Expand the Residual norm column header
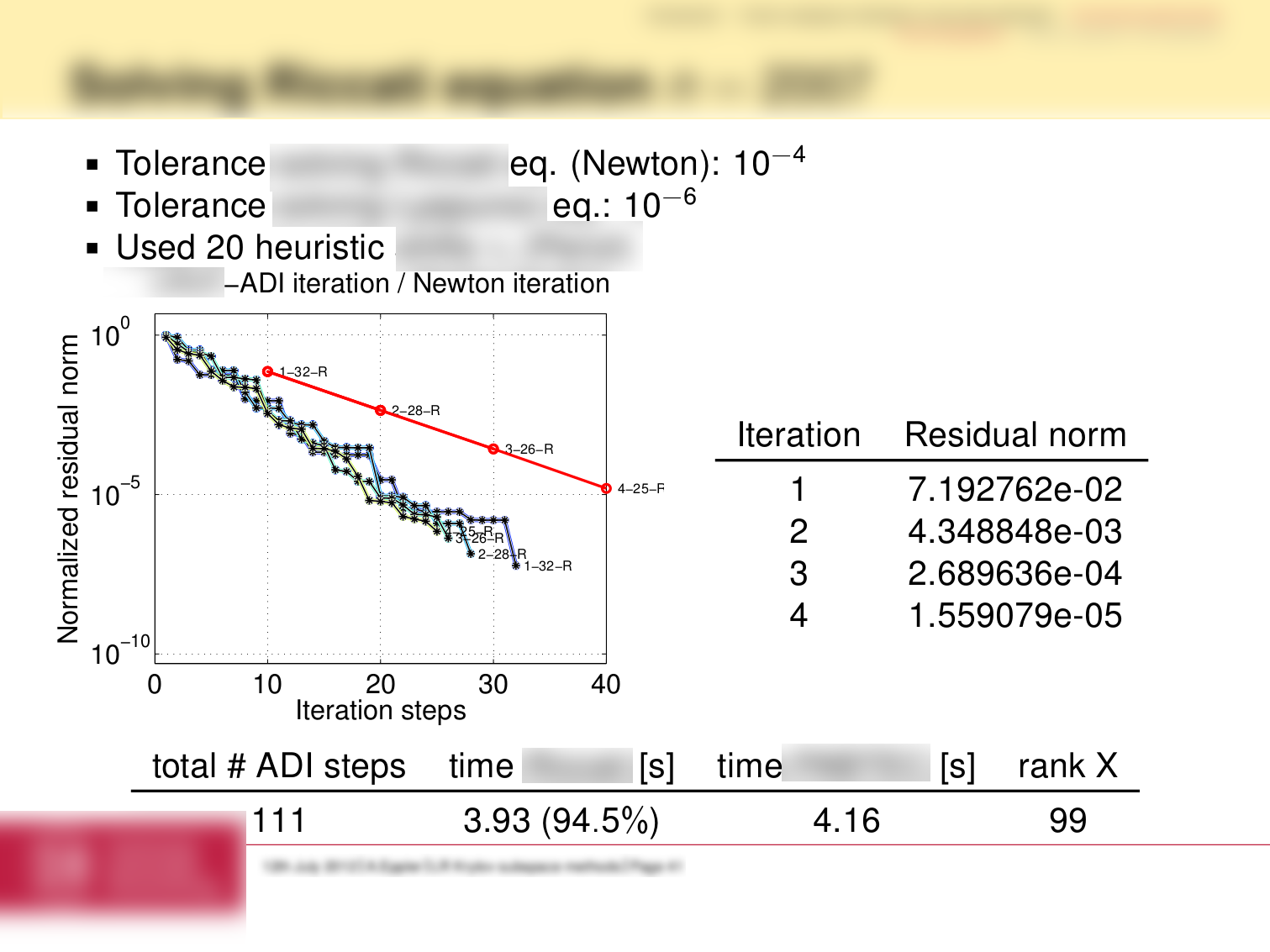Viewport: 1270px width, 952px height. click(x=1014, y=434)
